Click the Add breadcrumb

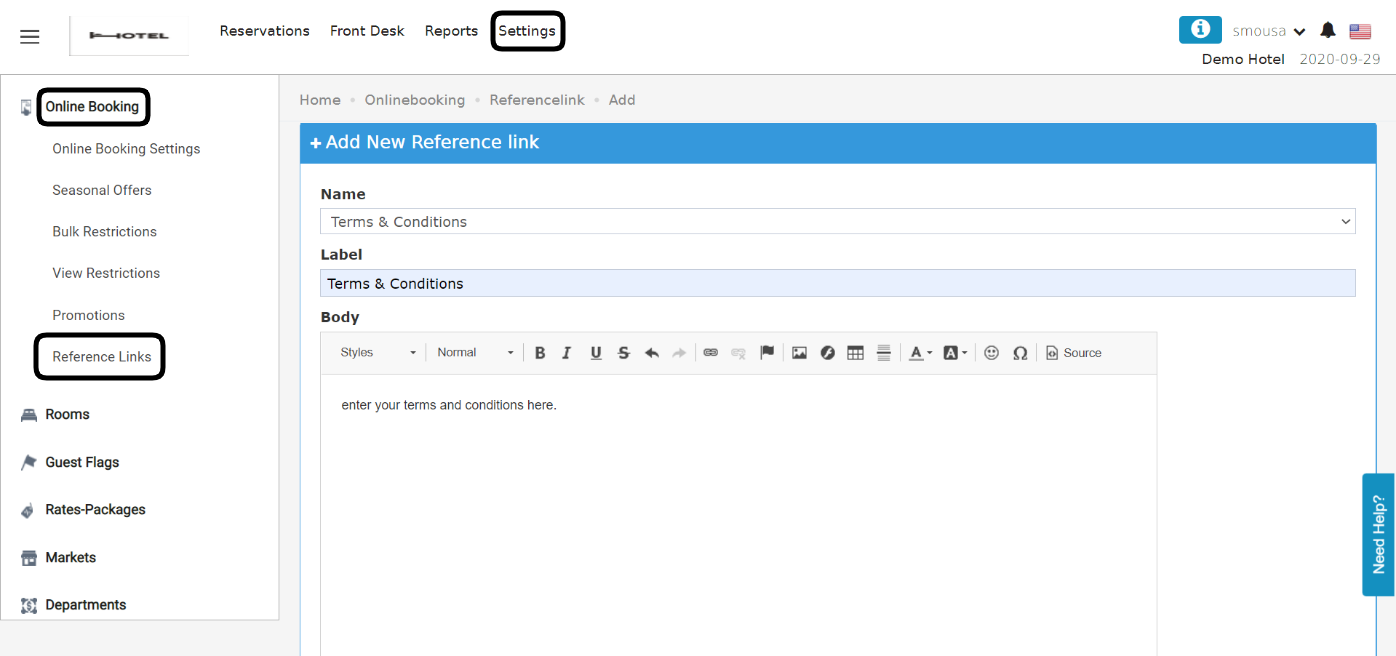[x=622, y=100]
